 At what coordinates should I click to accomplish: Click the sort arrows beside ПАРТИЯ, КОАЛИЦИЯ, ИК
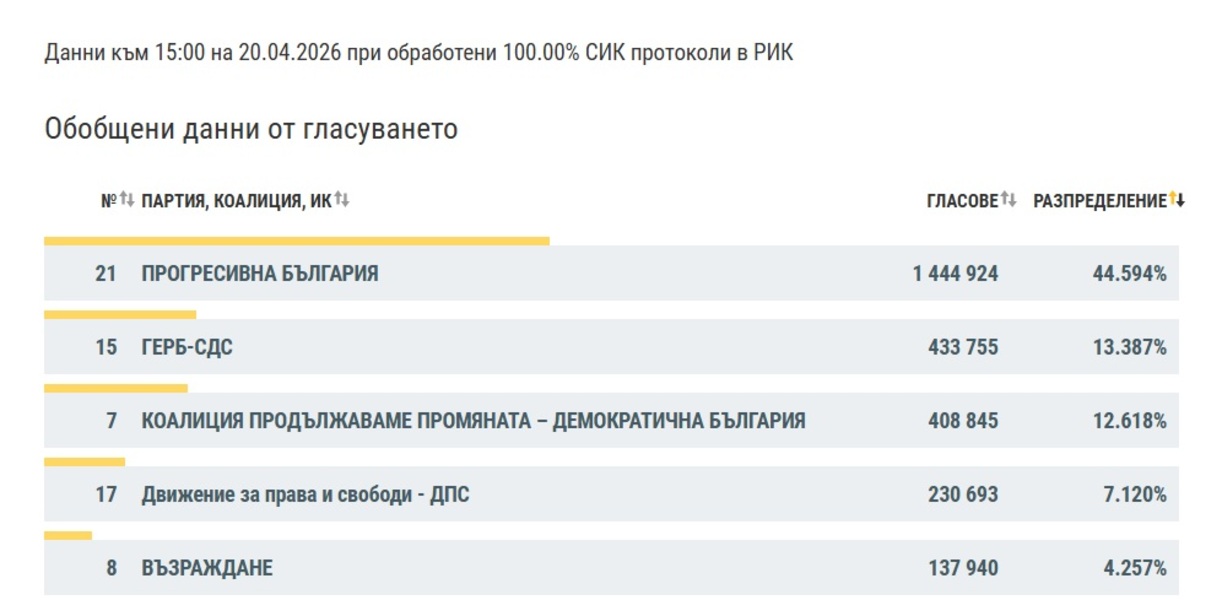point(342,198)
